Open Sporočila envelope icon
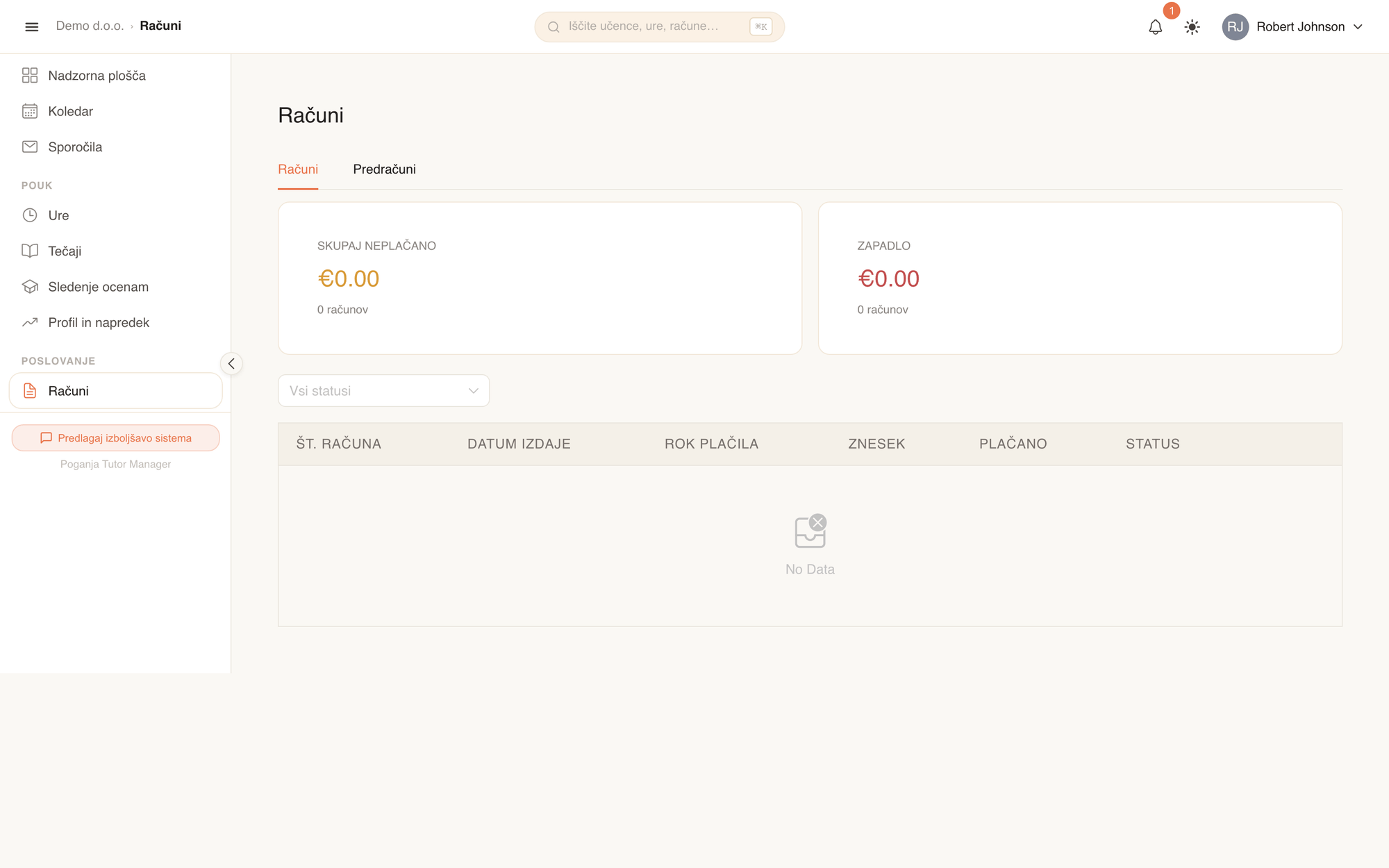Image resolution: width=1389 pixels, height=868 pixels. (30, 147)
